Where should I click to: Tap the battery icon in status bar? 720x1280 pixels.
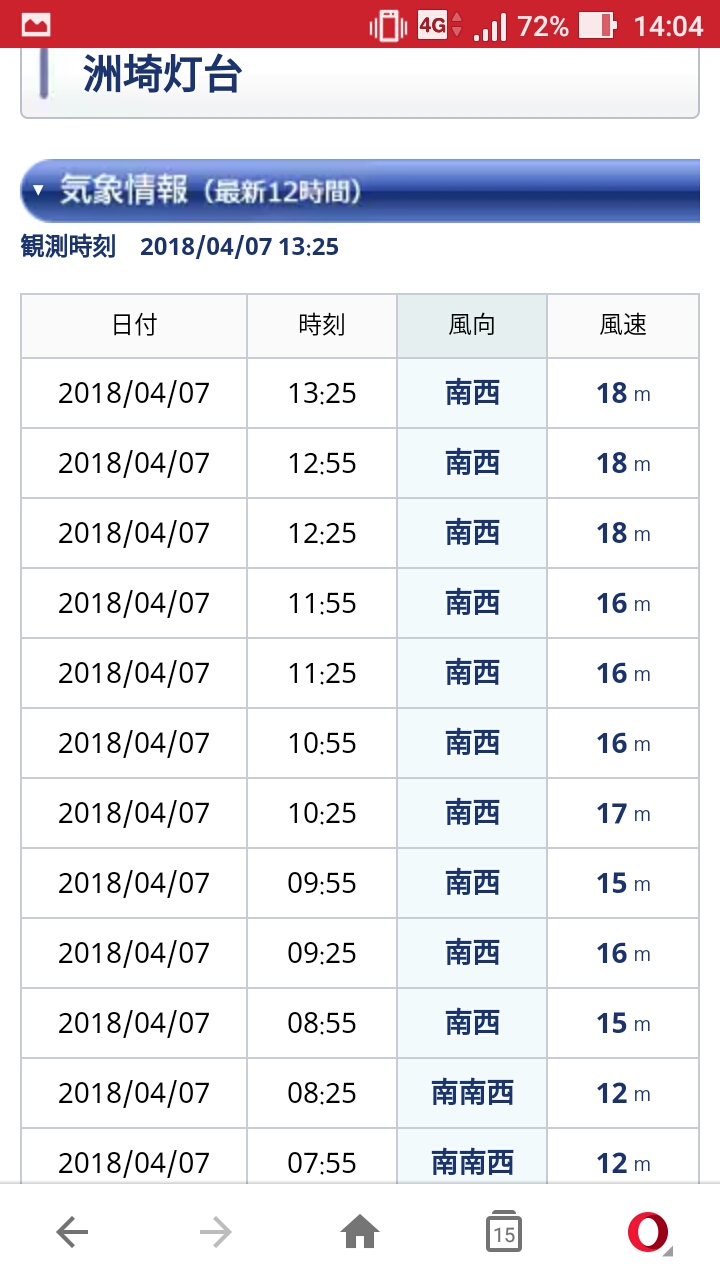(x=596, y=26)
